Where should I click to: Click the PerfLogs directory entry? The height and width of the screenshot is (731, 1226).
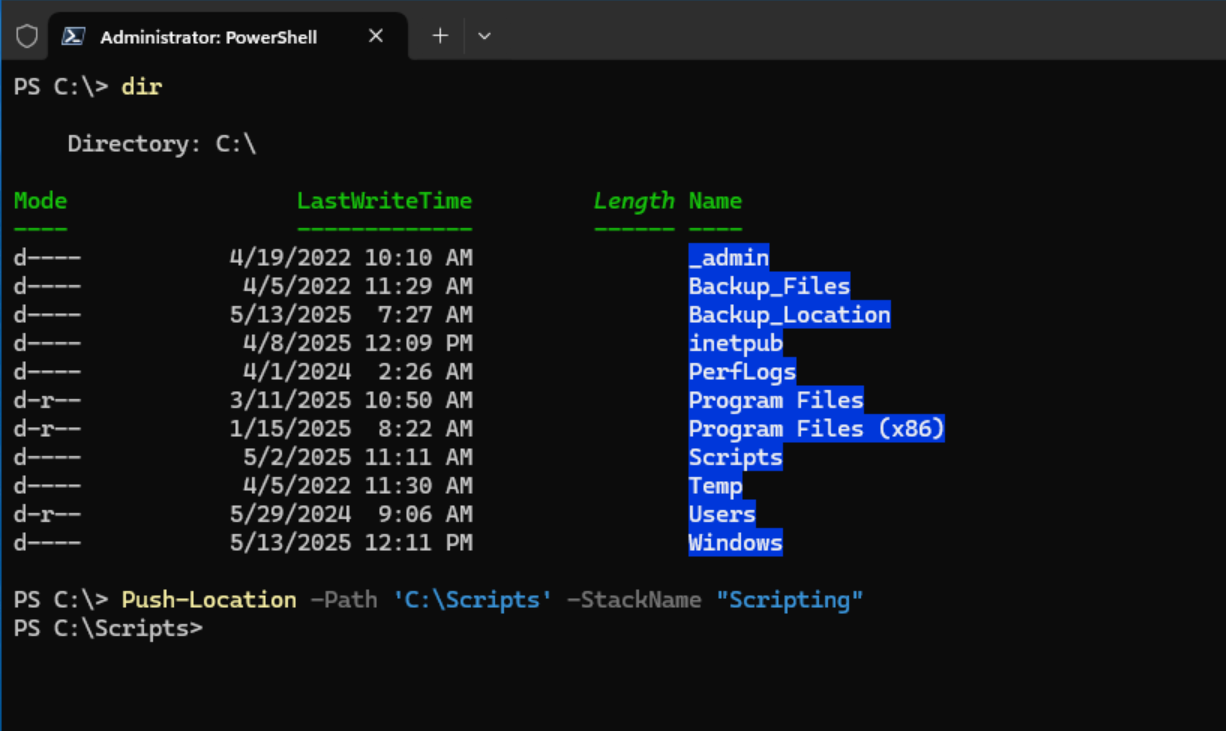[742, 371]
